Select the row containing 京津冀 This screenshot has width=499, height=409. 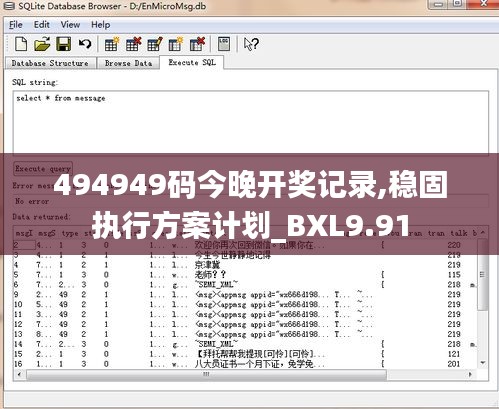pos(245,265)
